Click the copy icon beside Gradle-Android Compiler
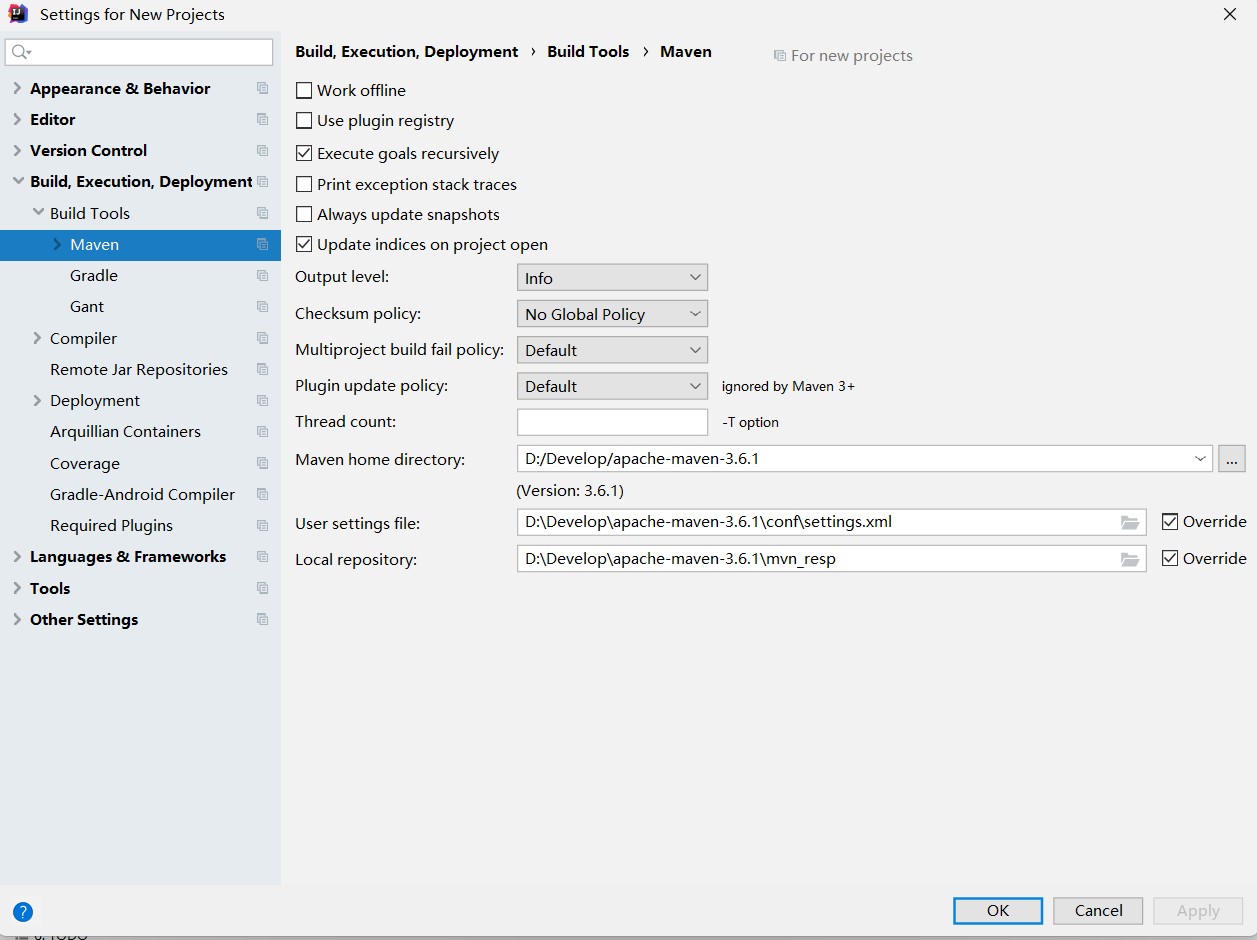Image resolution: width=1257 pixels, height=940 pixels. pyautogui.click(x=263, y=494)
